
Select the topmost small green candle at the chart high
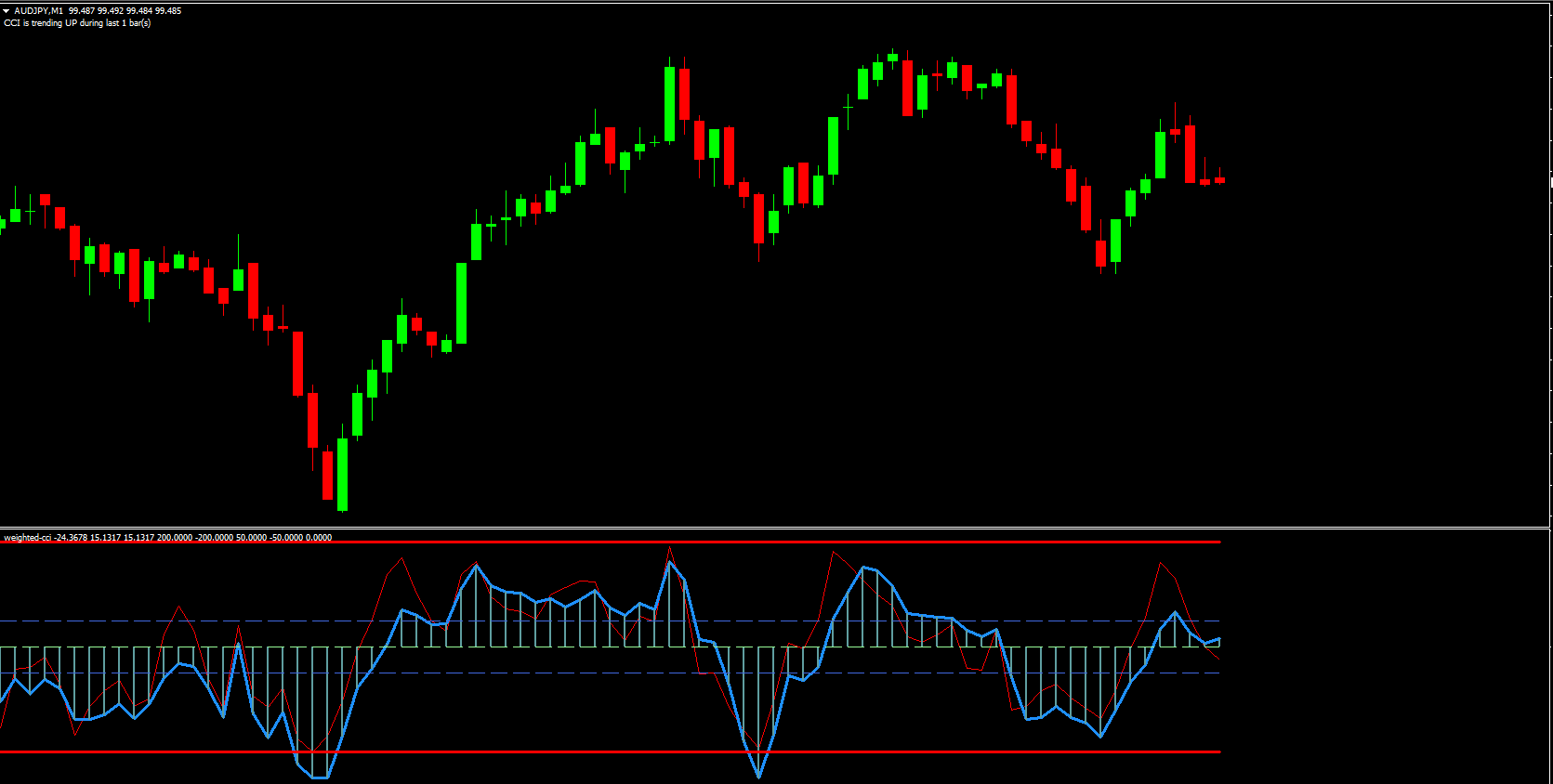coord(893,58)
